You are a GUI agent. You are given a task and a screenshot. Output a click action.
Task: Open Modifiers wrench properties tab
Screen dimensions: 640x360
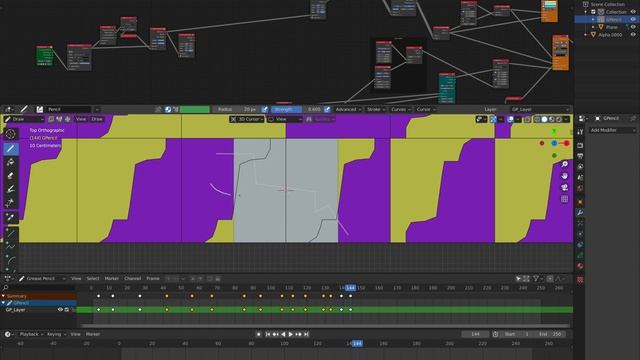point(580,213)
